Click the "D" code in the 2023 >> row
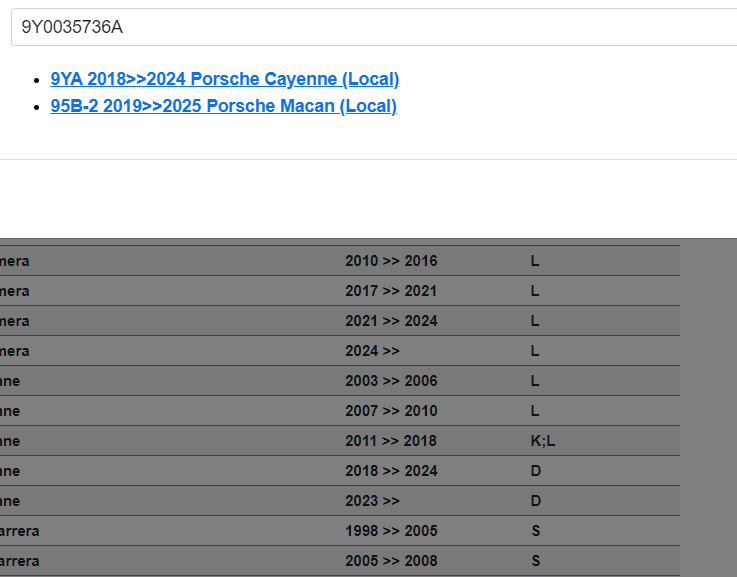737x577 pixels. pos(536,501)
